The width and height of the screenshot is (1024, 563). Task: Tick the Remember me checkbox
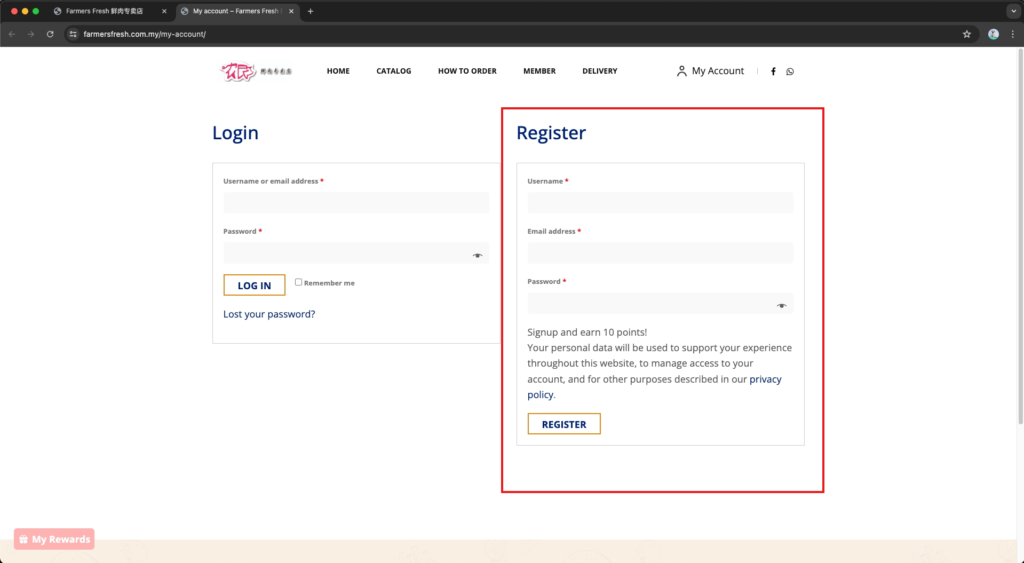click(x=298, y=282)
